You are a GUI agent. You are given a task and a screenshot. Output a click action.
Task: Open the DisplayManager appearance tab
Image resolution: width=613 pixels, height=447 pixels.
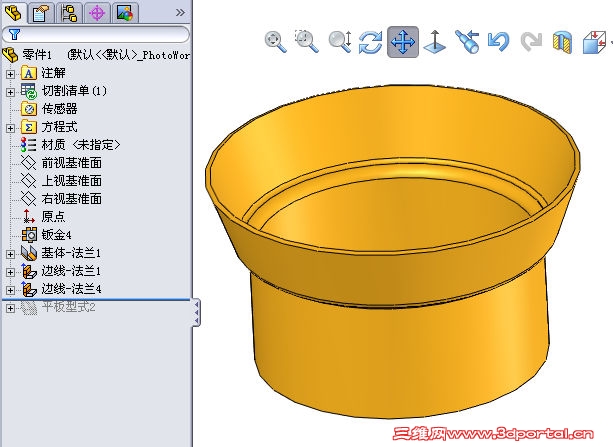[125, 13]
